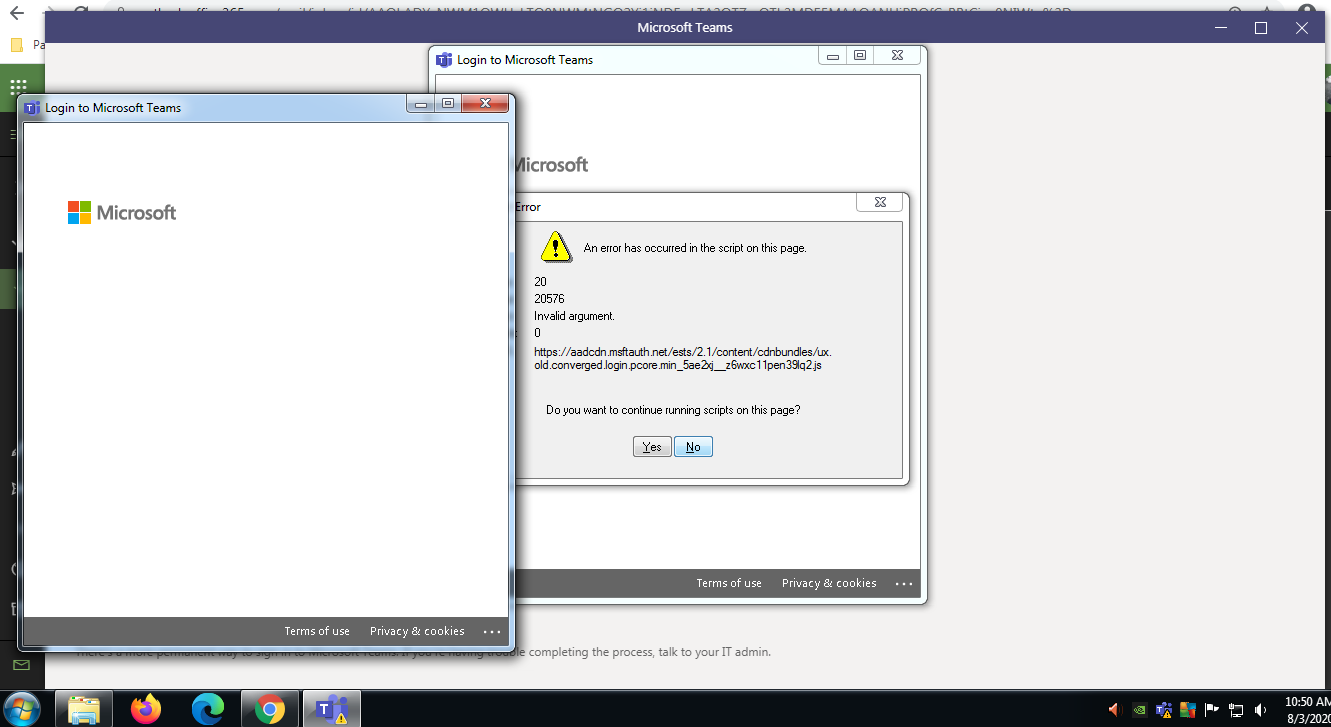1331x727 pixels.
Task: Open the NVIDIA tray icon
Action: click(1139, 710)
